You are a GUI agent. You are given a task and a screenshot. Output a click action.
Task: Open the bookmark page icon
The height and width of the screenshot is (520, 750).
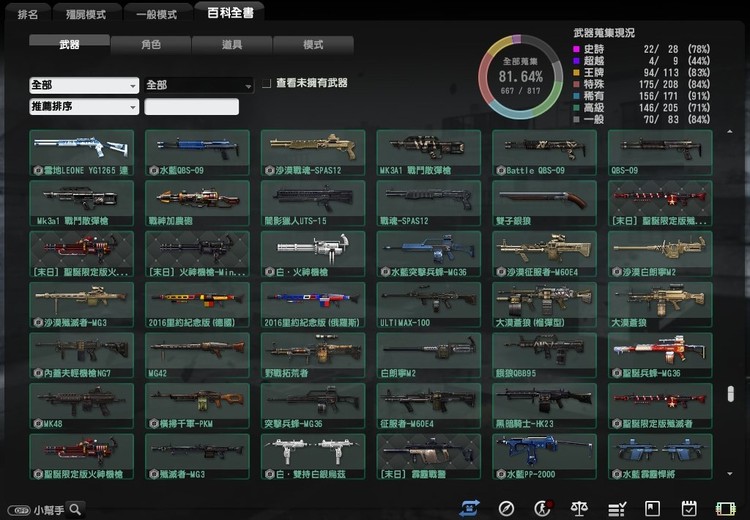[652, 509]
